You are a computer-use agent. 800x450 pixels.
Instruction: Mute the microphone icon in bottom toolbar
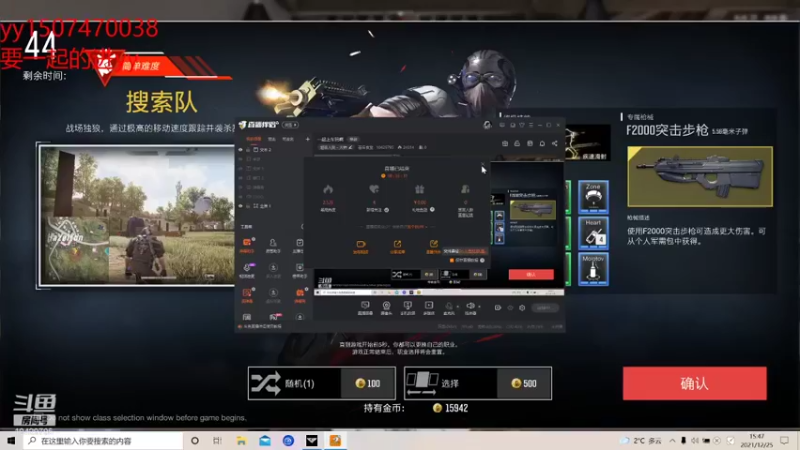point(448,307)
